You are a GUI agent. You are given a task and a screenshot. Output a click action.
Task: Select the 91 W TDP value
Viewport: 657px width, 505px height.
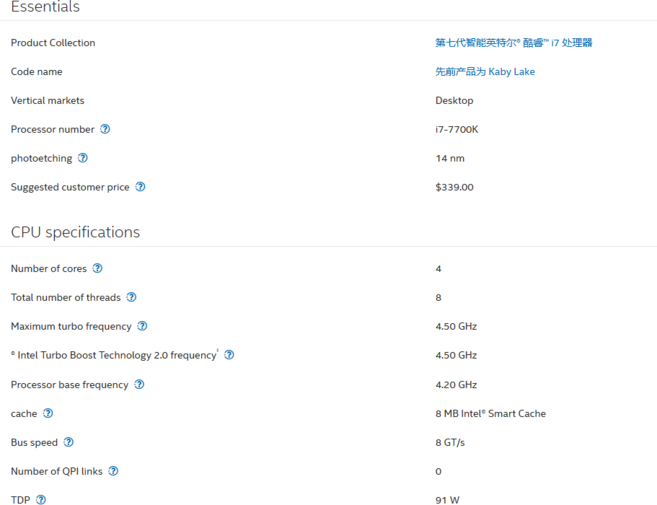tap(447, 500)
